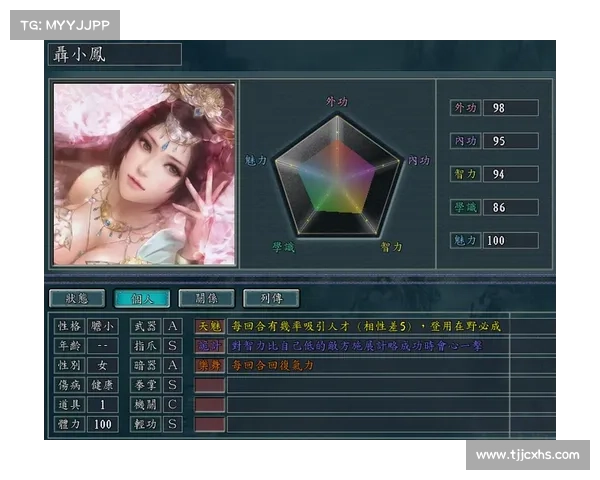The width and height of the screenshot is (600, 480).
Task: Click the www.tjjcxhs.com watermark link
Action: [x=527, y=455]
